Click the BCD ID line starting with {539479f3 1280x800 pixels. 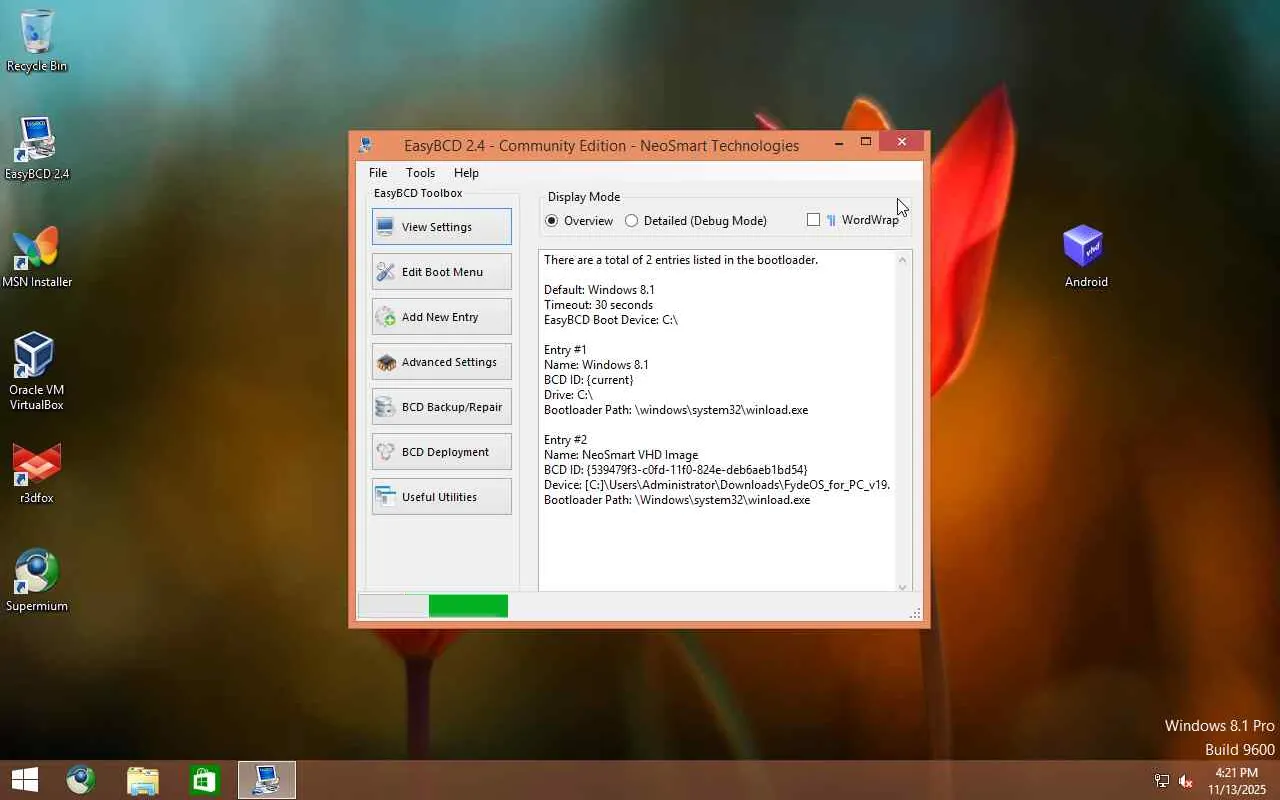(x=675, y=470)
